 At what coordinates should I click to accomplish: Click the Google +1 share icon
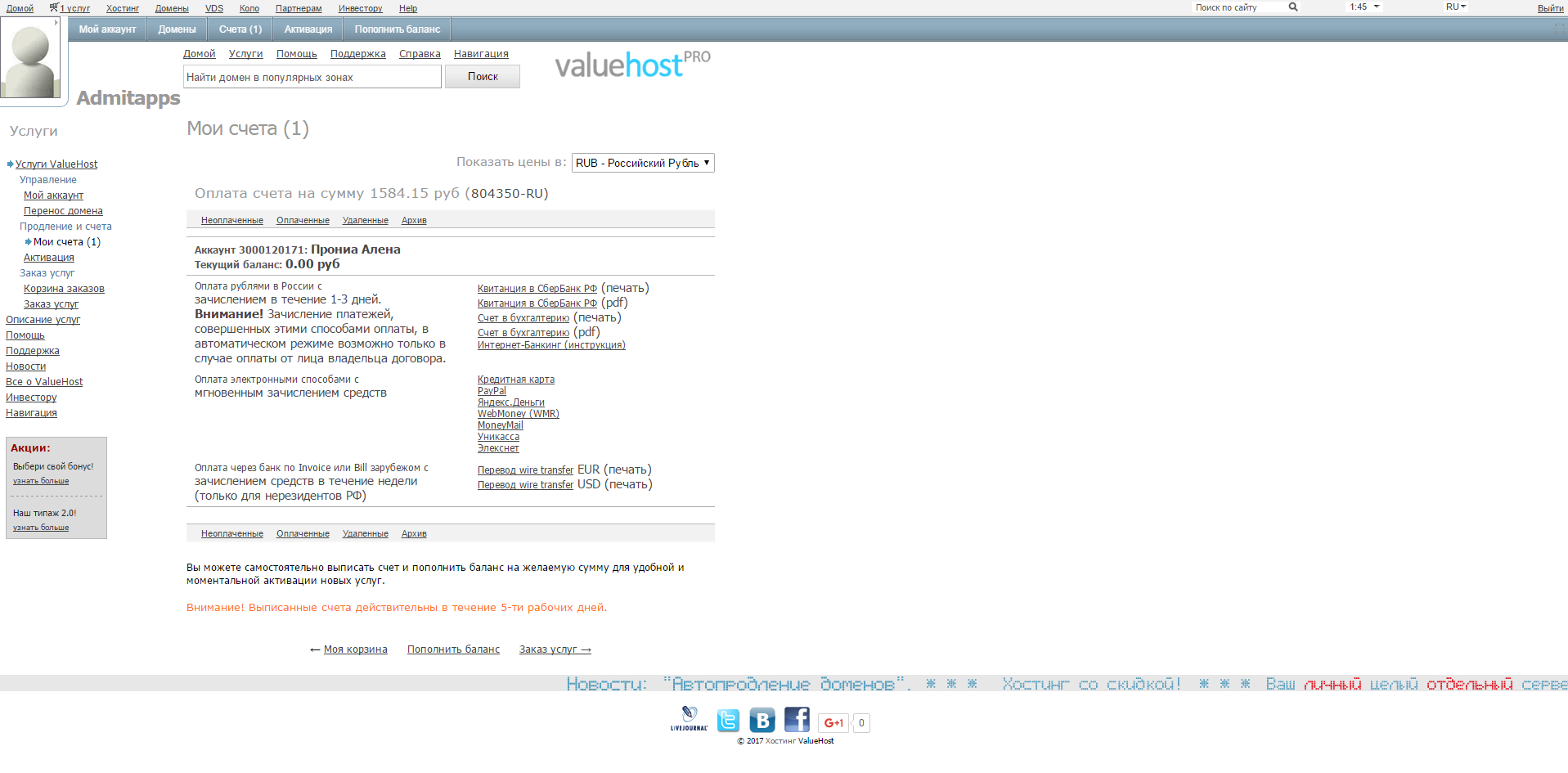coord(833,723)
